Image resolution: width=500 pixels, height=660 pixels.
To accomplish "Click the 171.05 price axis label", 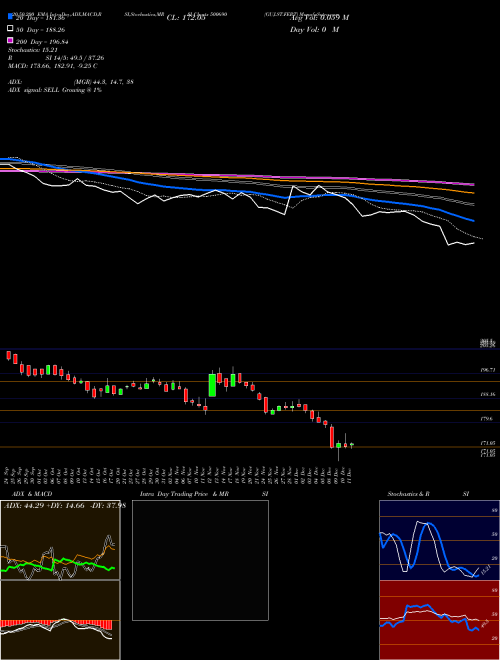I will tap(488, 443).
